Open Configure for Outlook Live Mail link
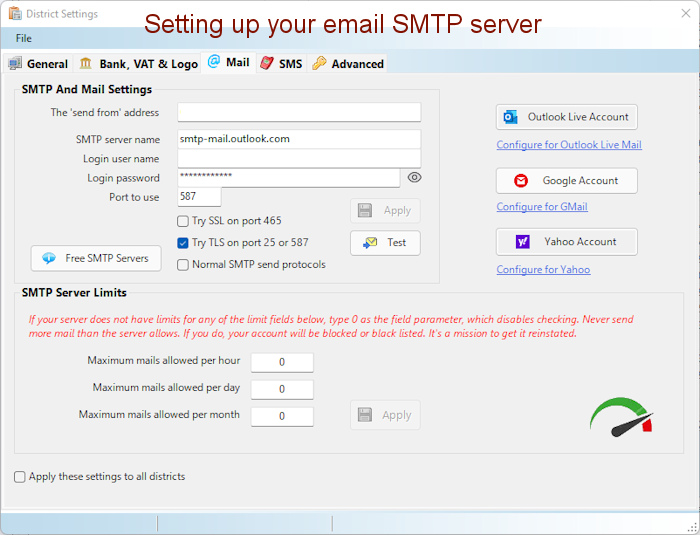Screen dimensions: 700x560 click(569, 145)
